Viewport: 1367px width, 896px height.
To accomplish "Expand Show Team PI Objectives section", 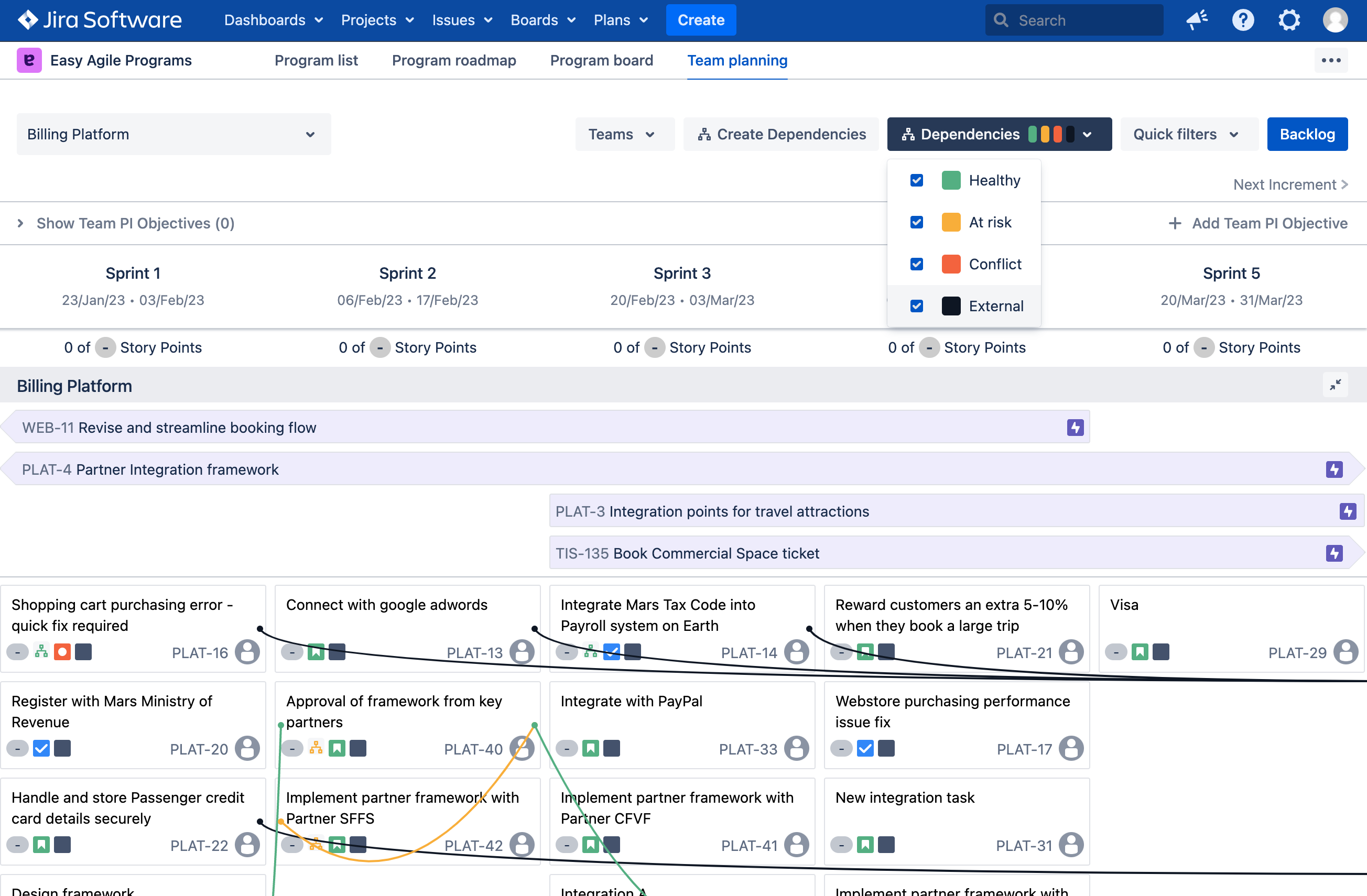I will click(x=126, y=223).
